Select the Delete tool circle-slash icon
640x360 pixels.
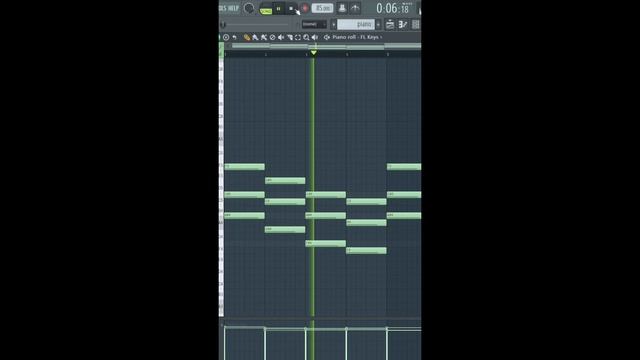point(273,37)
